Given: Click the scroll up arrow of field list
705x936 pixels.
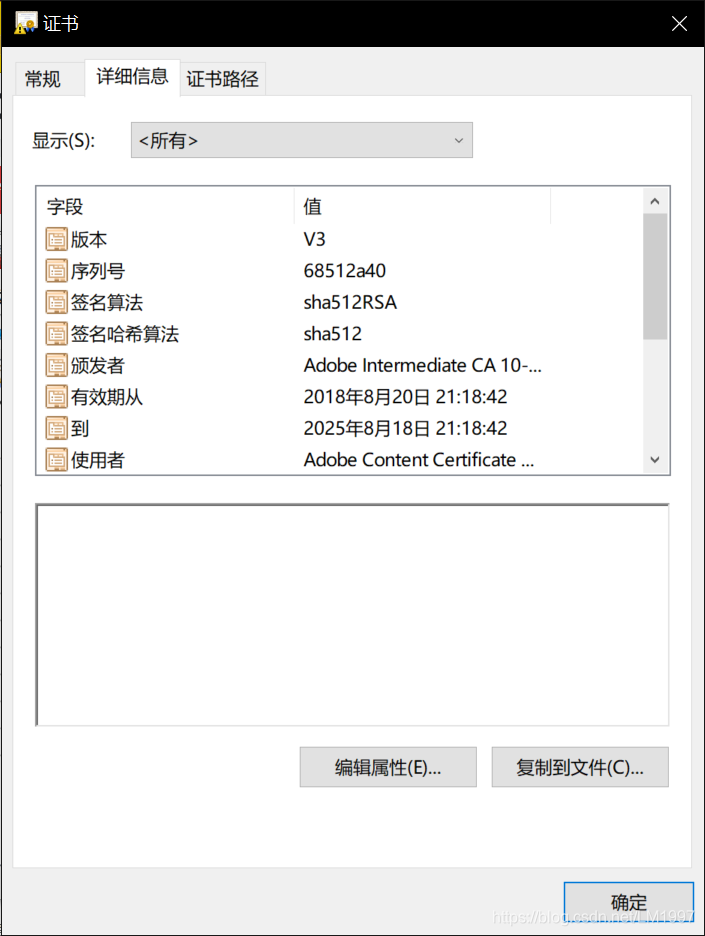Looking at the screenshot, I should (x=655, y=201).
